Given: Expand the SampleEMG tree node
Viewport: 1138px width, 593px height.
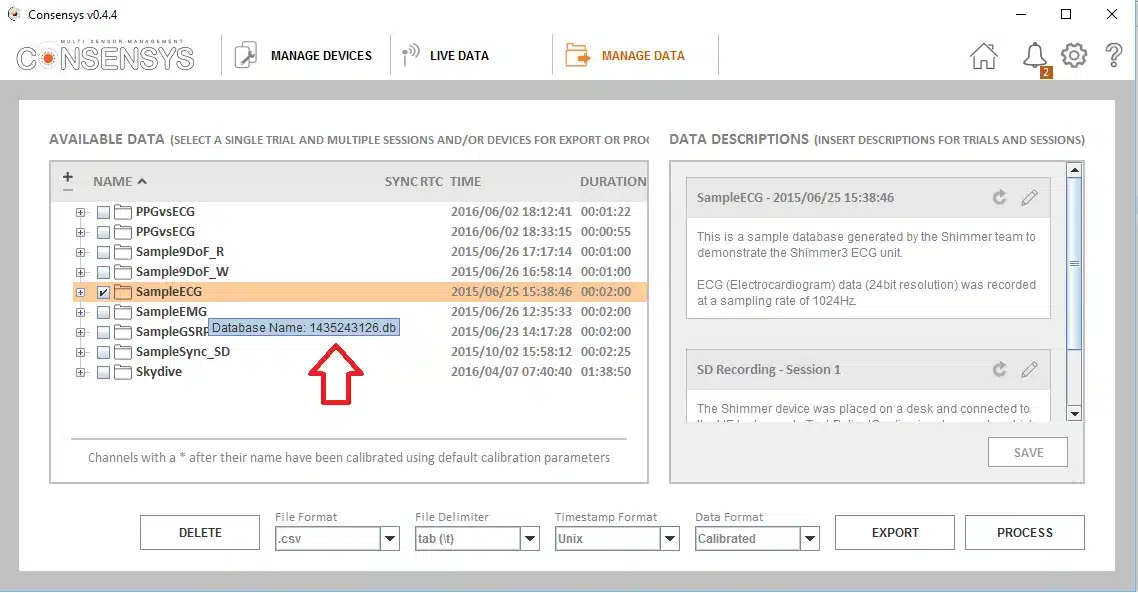Looking at the screenshot, I should 80,312.
